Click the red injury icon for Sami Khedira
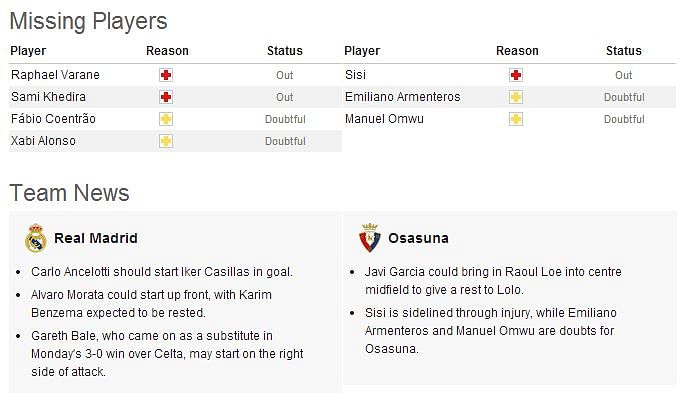The image size is (683, 393). point(166,97)
